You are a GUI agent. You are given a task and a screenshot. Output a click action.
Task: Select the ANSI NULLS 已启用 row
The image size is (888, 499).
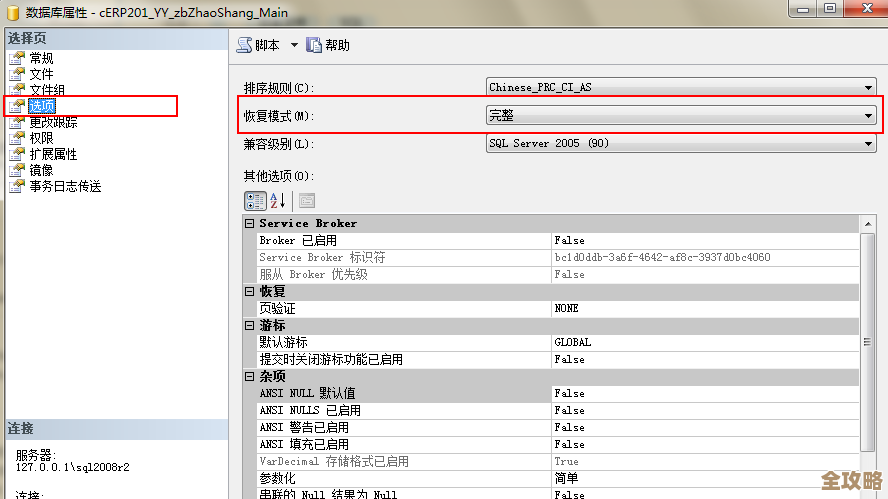(x=557, y=410)
